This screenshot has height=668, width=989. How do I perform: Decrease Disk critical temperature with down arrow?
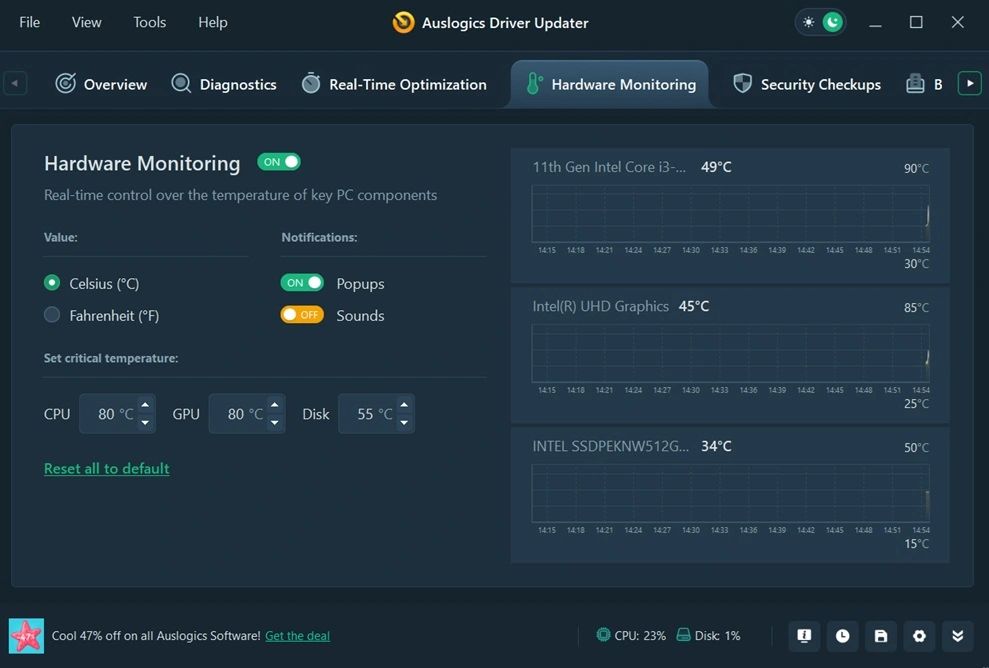(404, 422)
